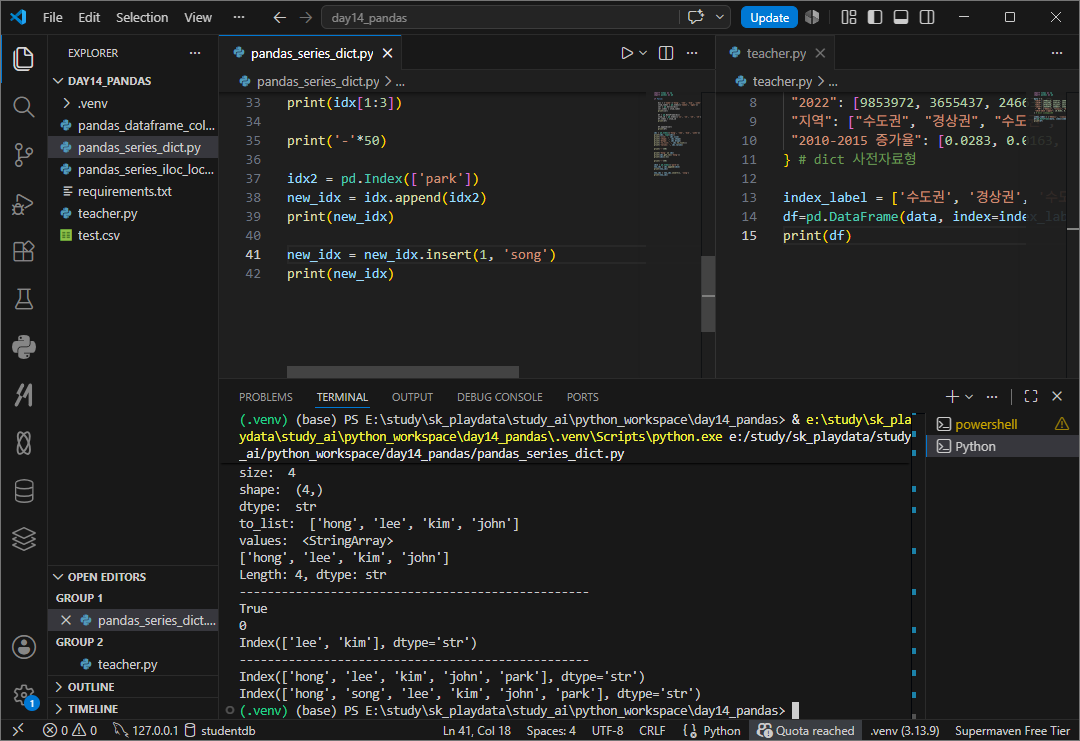
Task: Open the stacked layers icon in activity bar
Action: [x=23, y=539]
